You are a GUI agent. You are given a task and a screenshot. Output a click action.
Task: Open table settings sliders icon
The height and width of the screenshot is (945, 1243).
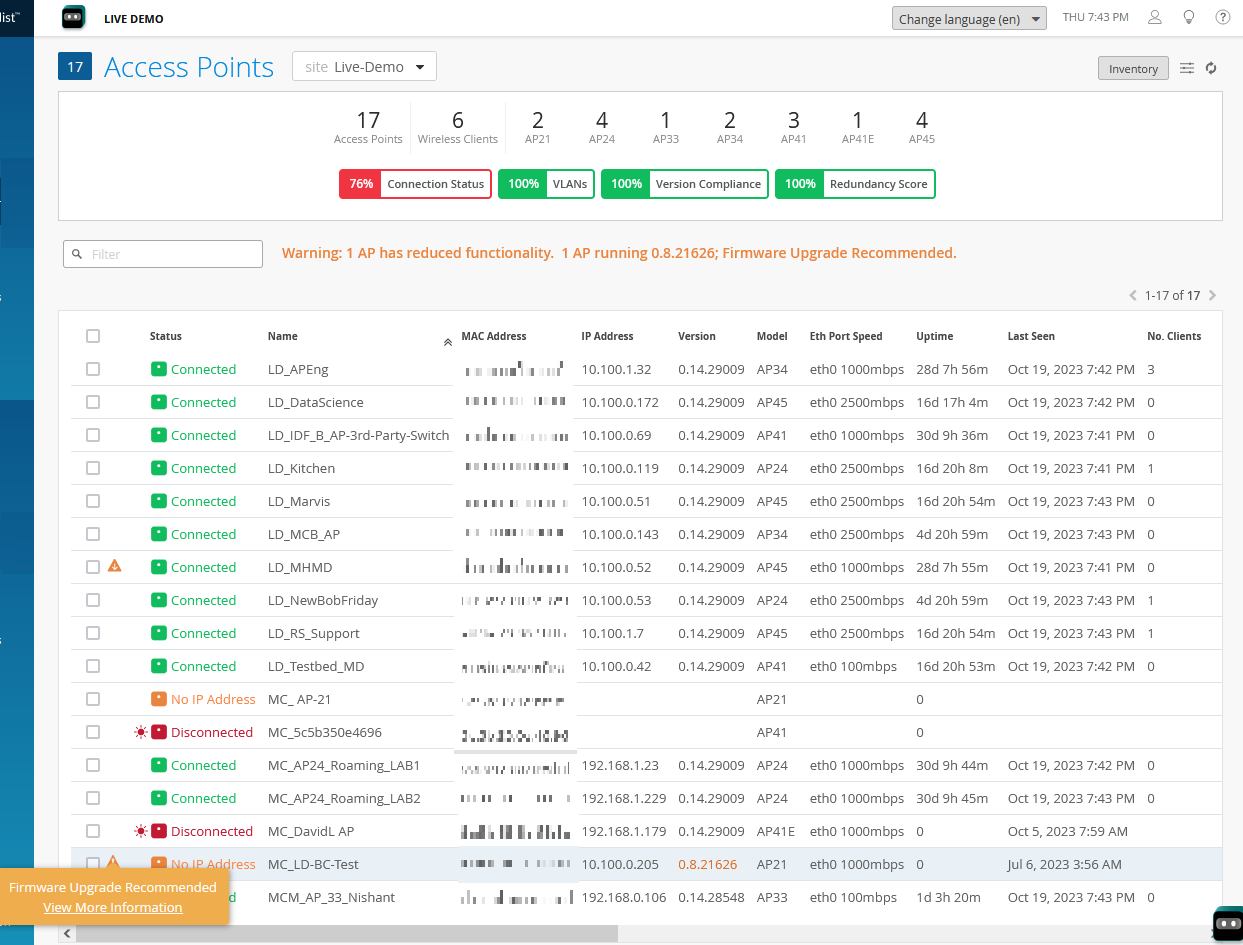(x=1187, y=68)
